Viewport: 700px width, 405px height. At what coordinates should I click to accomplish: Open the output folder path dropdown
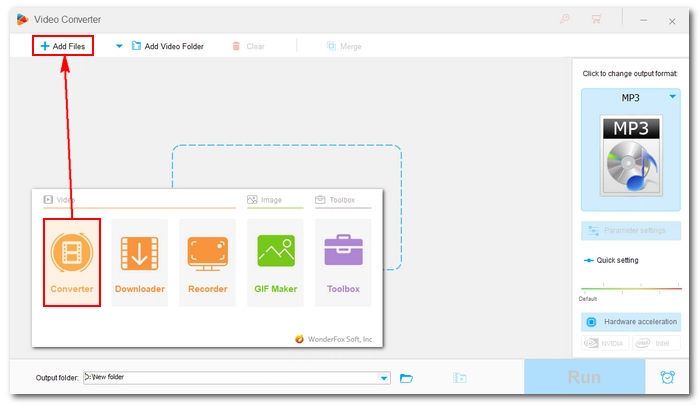[x=384, y=378]
